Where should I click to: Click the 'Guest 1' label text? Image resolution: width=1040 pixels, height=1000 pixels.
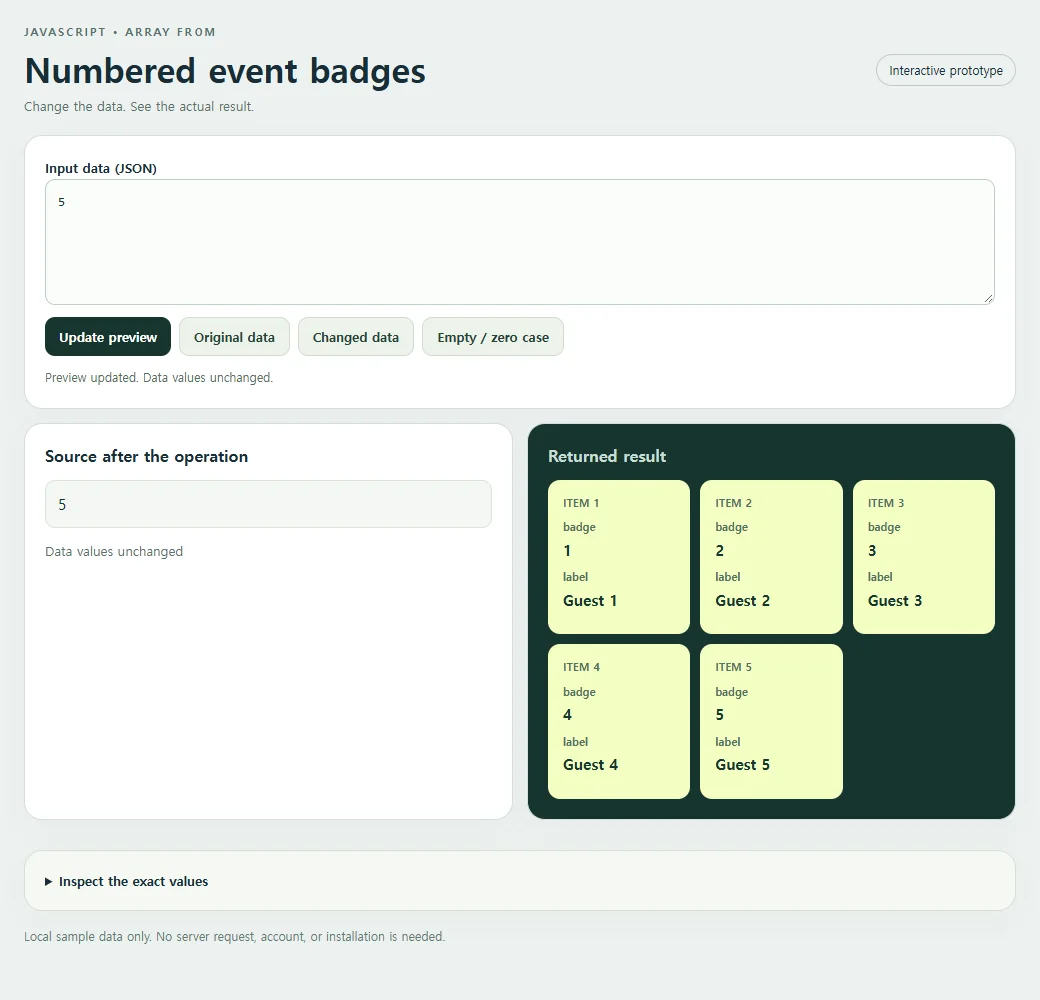(590, 601)
